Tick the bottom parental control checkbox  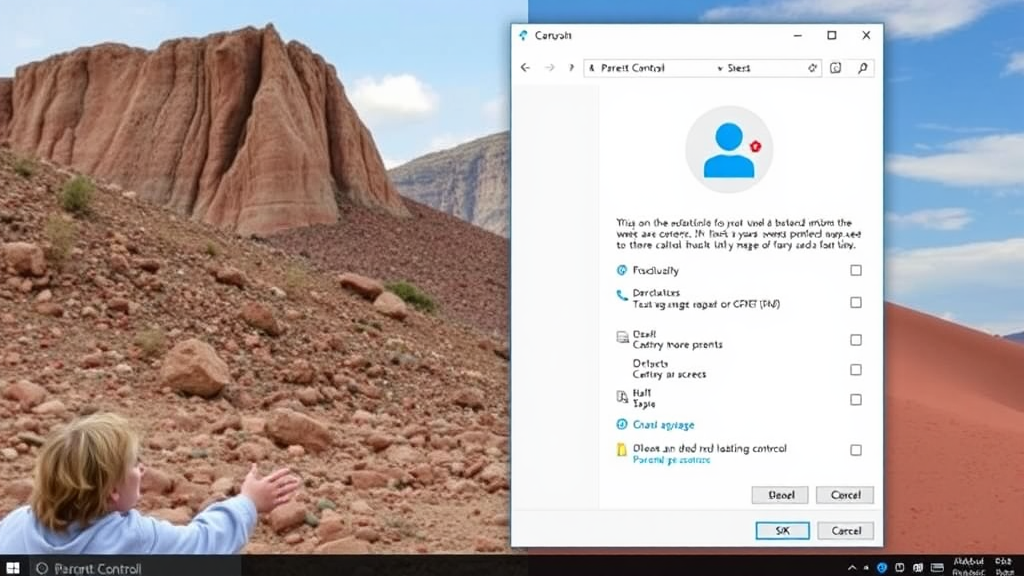(x=855, y=449)
